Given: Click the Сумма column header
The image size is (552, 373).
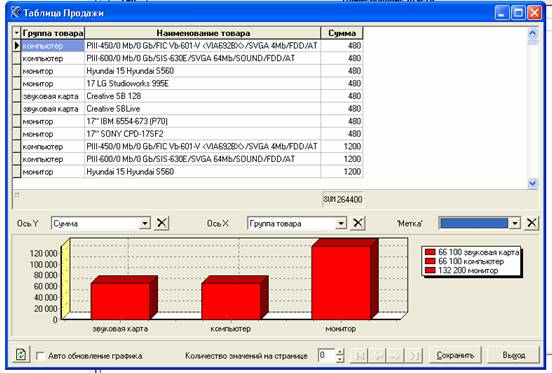Looking at the screenshot, I should click(342, 33).
